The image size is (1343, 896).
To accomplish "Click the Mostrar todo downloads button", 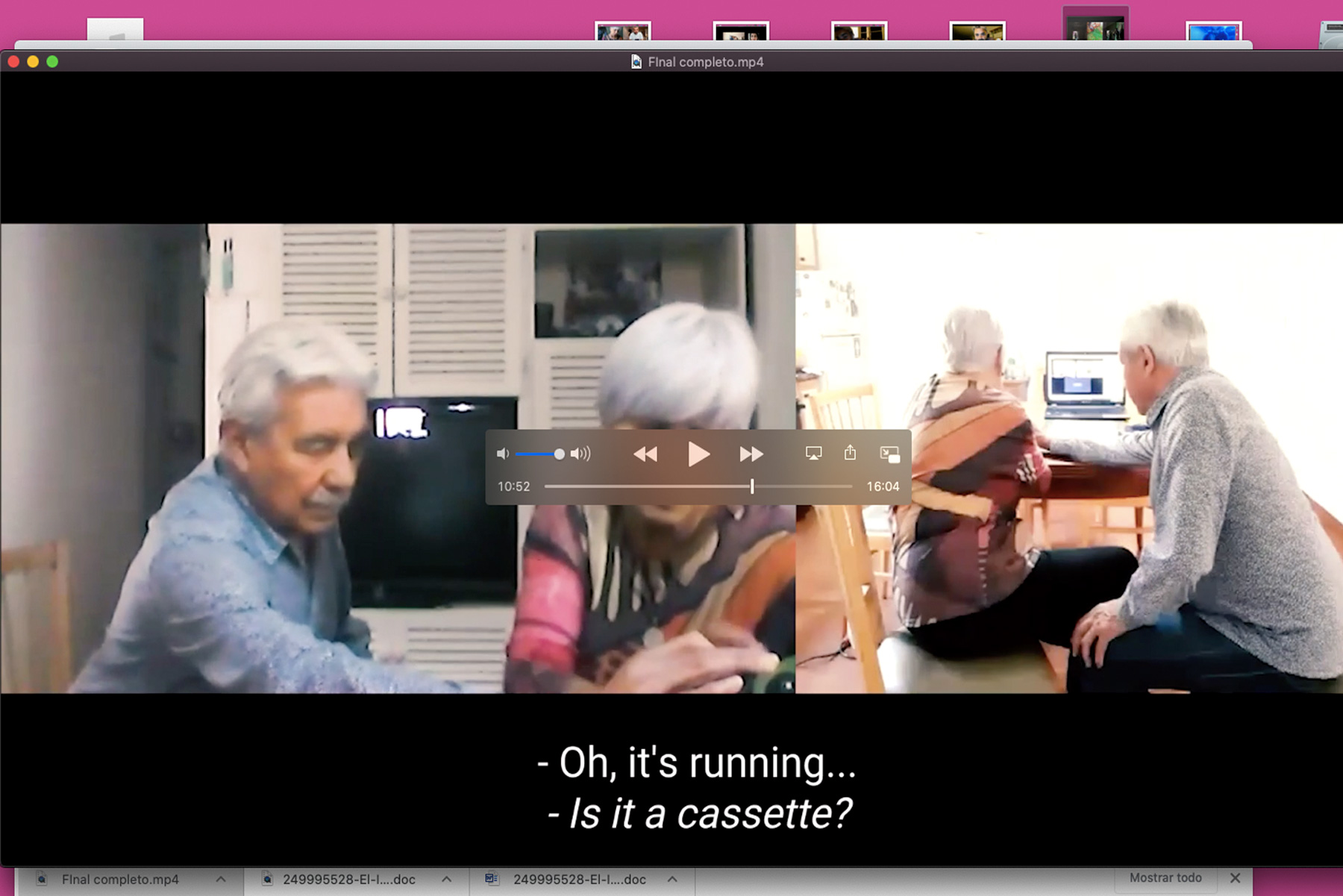I will [x=1165, y=878].
